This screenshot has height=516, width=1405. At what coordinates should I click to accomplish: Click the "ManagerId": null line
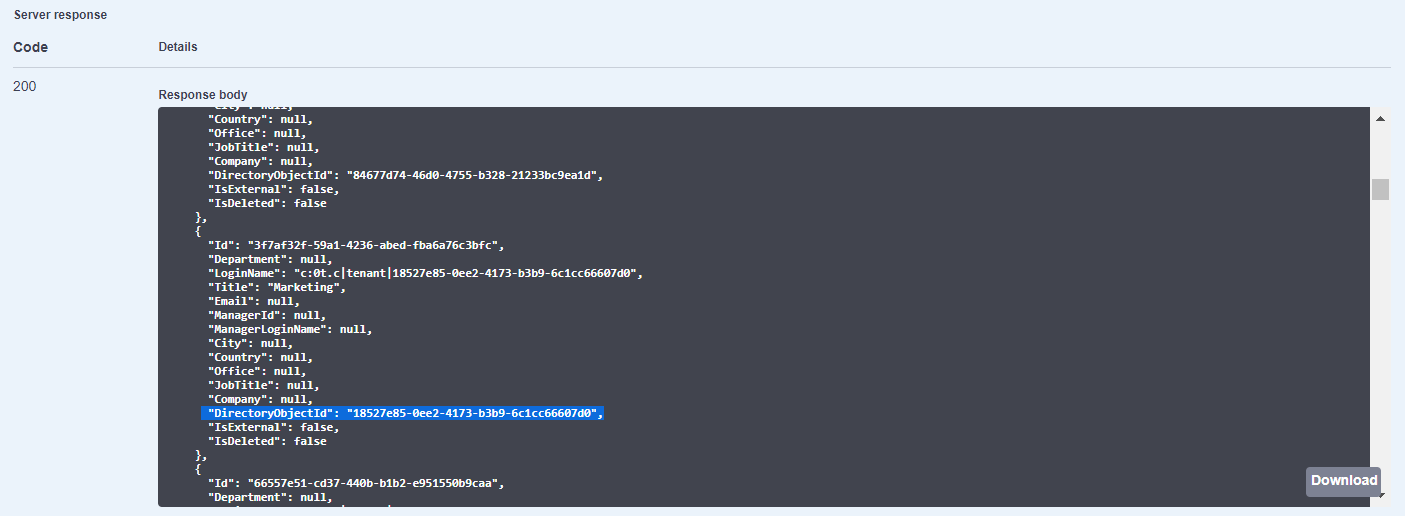(266, 315)
